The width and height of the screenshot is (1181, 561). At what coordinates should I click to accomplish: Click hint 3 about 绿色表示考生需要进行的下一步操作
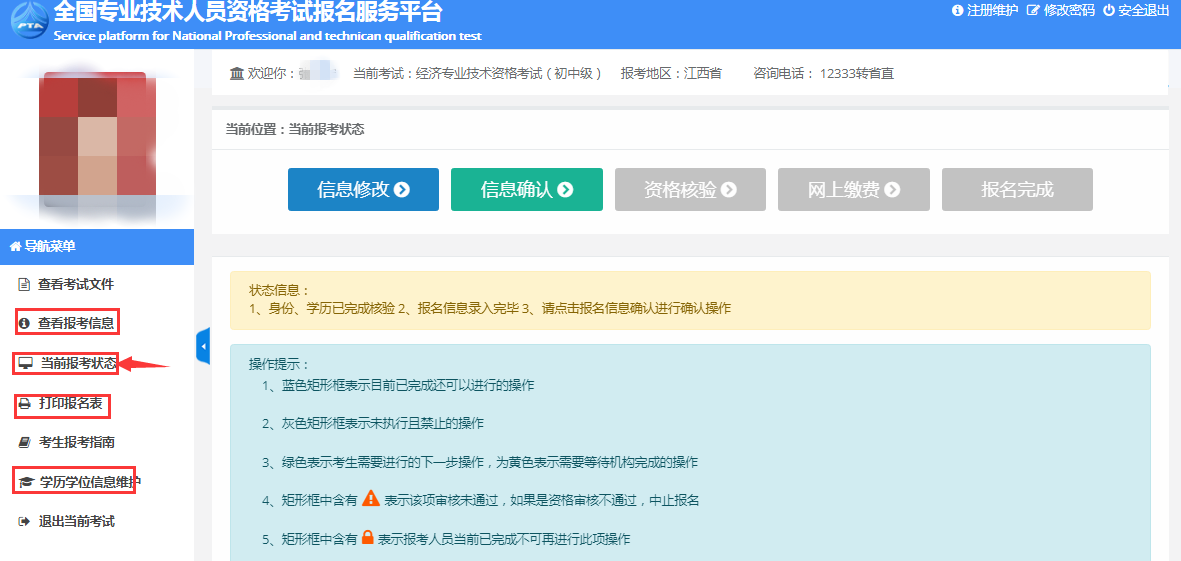(481, 462)
